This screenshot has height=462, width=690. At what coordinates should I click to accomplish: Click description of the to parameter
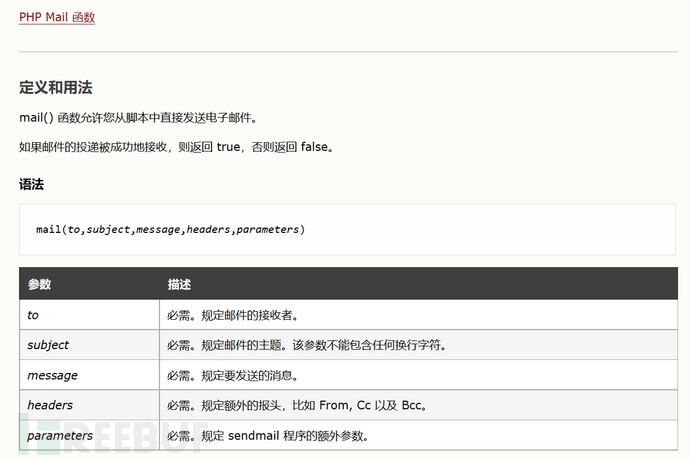pos(233,315)
